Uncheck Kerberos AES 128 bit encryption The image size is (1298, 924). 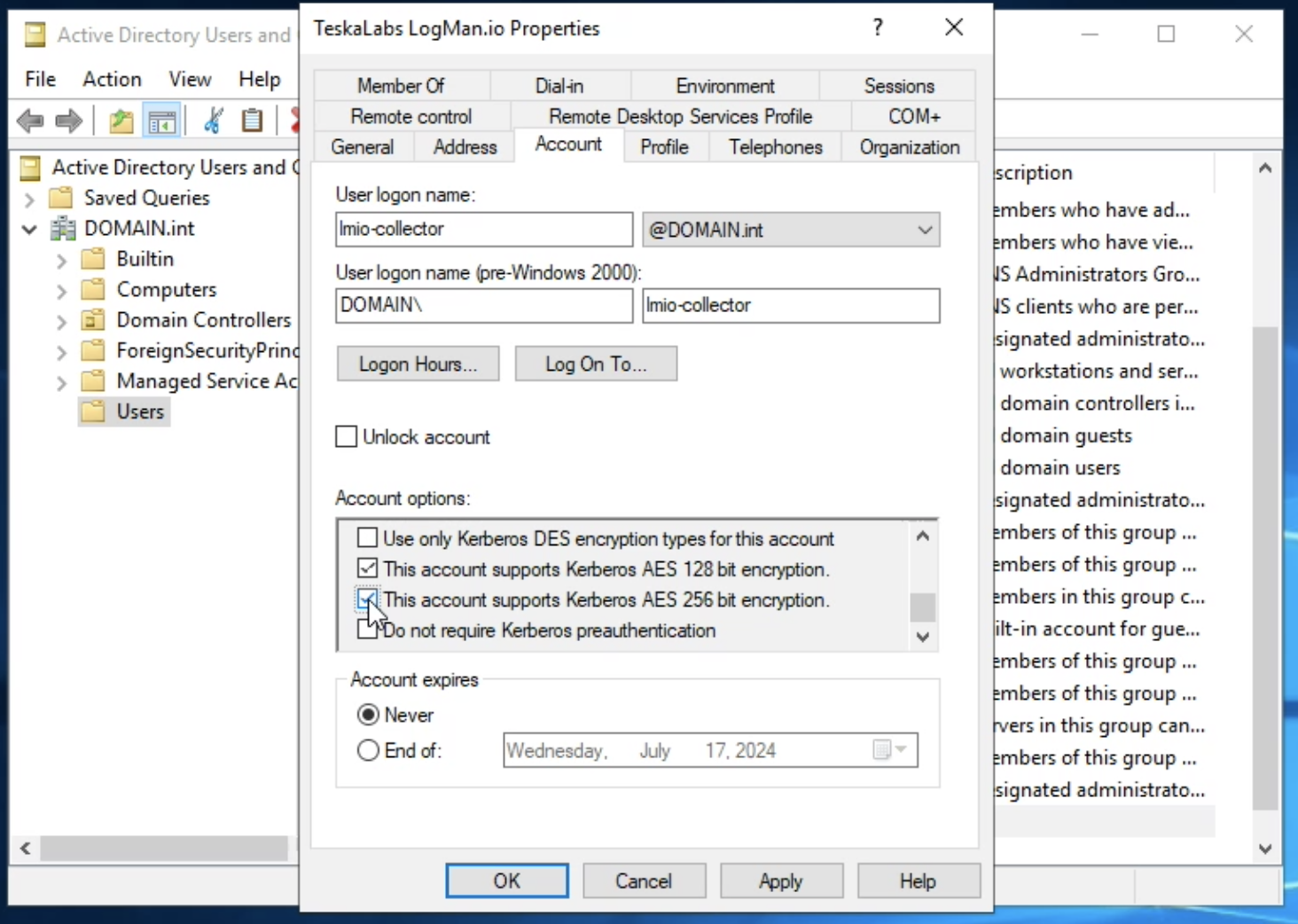pos(367,568)
